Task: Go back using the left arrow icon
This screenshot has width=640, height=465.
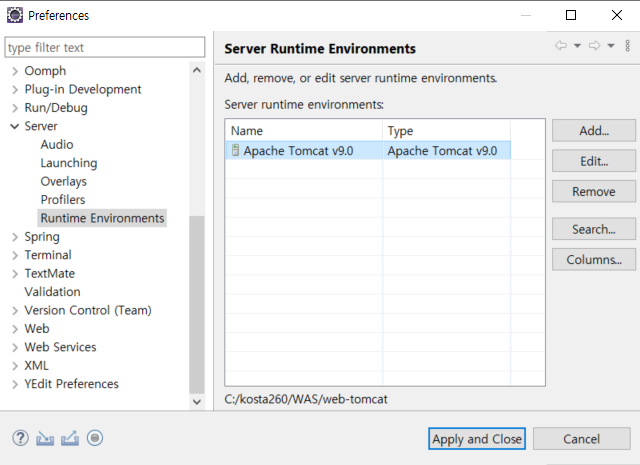Action: point(561,45)
